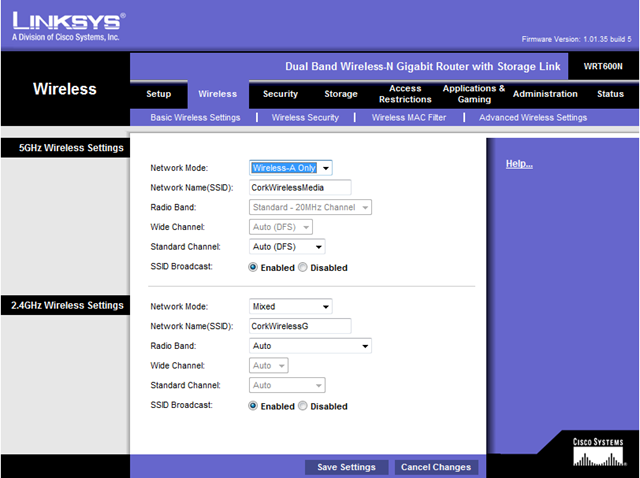Enable SSID Broadcast for 5GHz
The width and height of the screenshot is (640, 478).
(254, 268)
